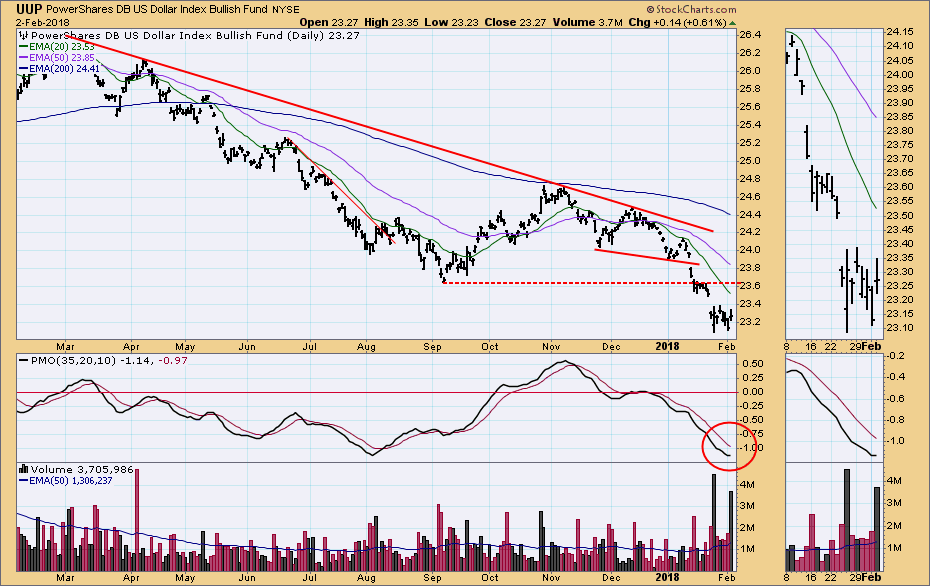Screen dimensions: 930x586
Task: Click the 0.50 PMO axis label
Action: (753, 363)
